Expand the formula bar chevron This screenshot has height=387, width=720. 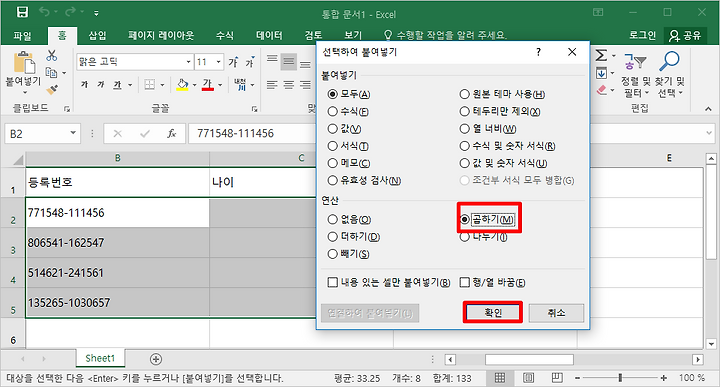point(710,134)
